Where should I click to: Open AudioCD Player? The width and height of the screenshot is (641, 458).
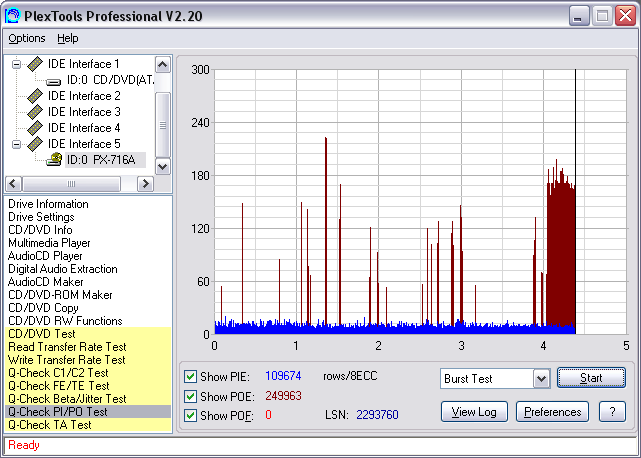[45, 256]
